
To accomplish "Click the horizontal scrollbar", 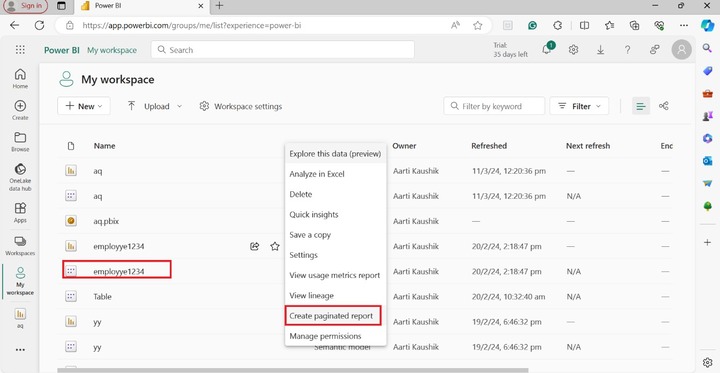I will [x=293, y=370].
